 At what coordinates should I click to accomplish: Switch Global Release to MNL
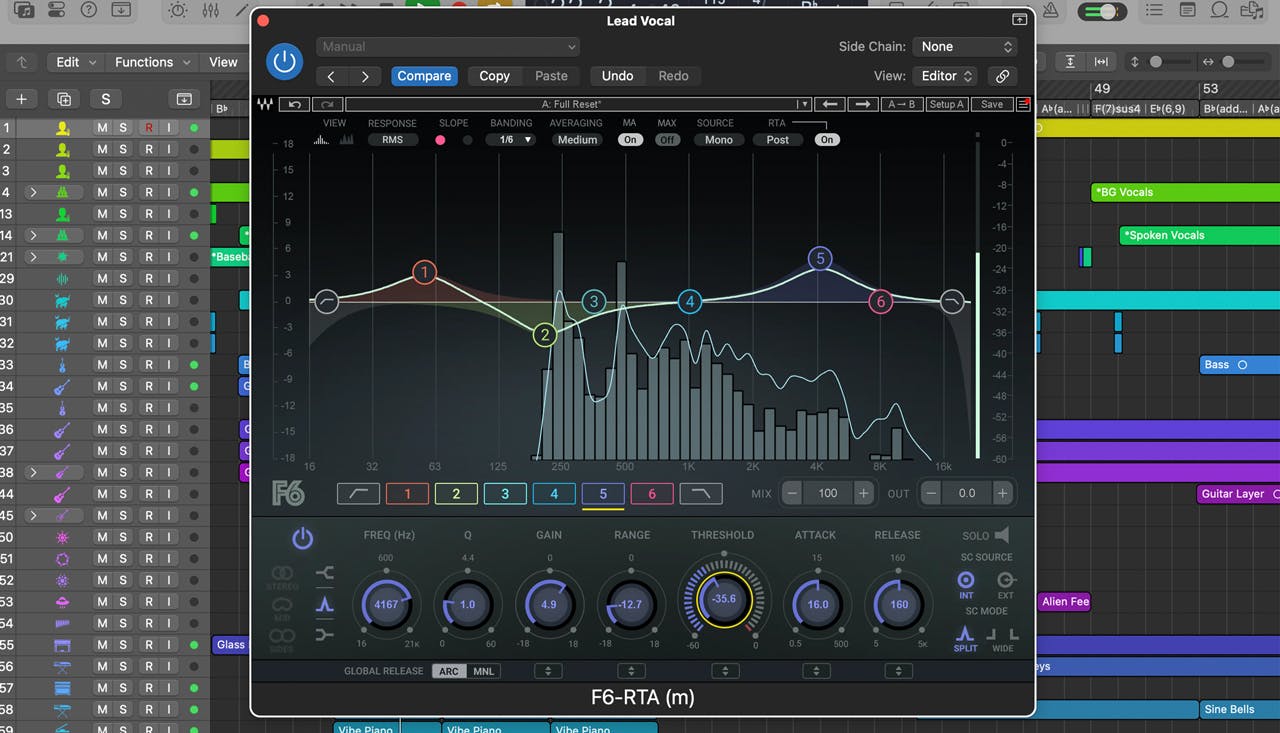tap(483, 671)
